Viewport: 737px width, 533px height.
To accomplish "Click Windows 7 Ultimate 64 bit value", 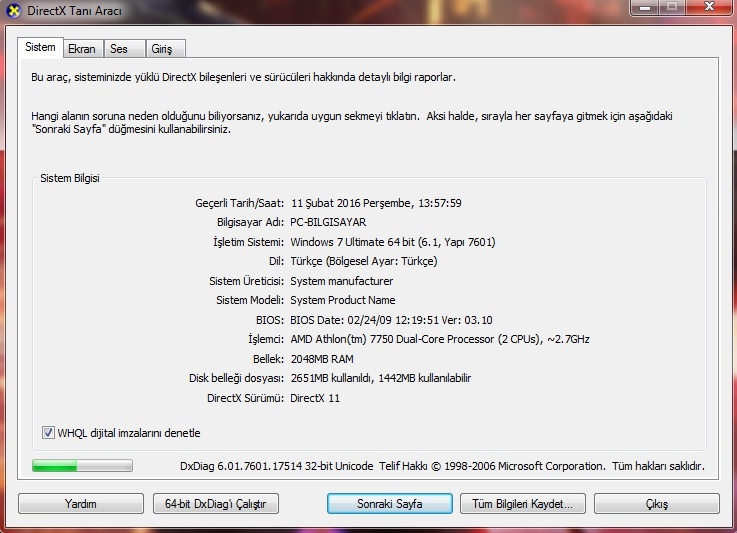I will (x=392, y=242).
